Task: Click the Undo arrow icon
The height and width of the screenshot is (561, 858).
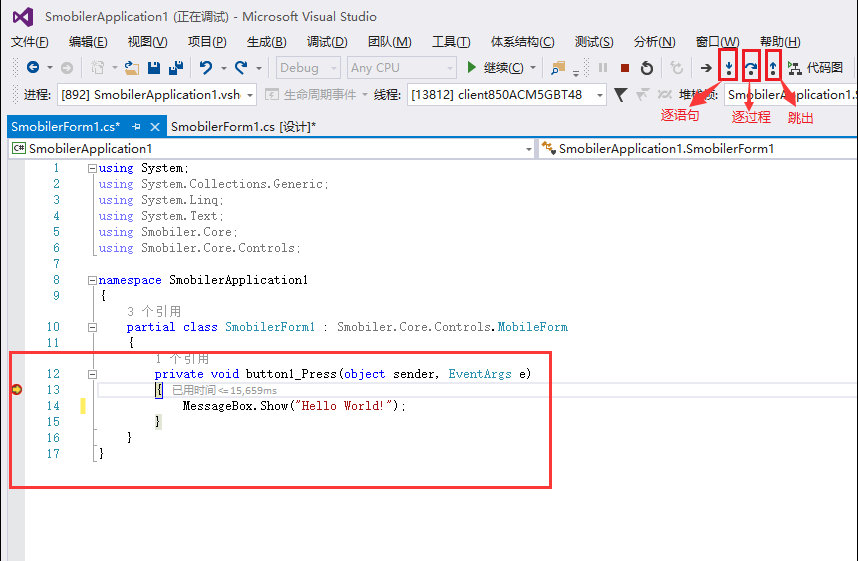Action: [206, 68]
